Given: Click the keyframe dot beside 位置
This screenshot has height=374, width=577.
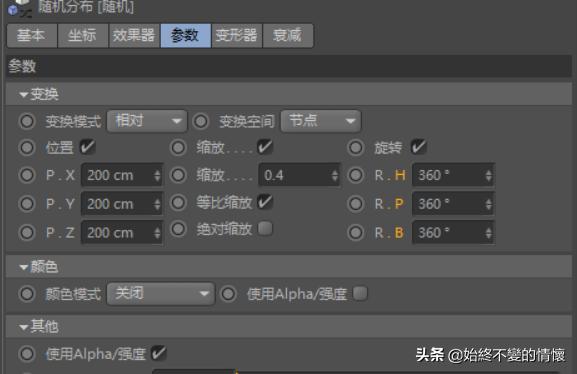Looking at the screenshot, I should coord(27,148).
